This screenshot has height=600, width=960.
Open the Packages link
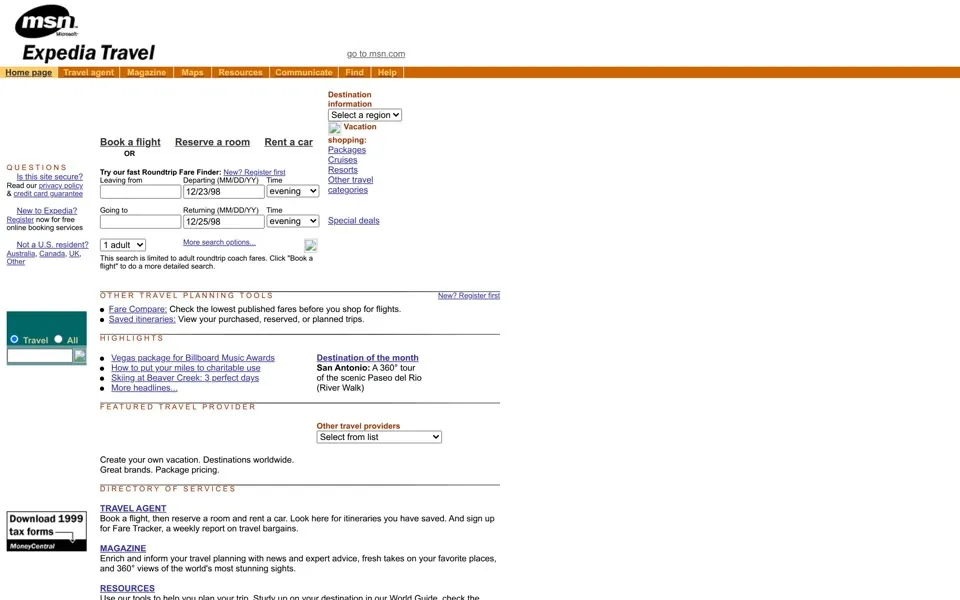[347, 150]
